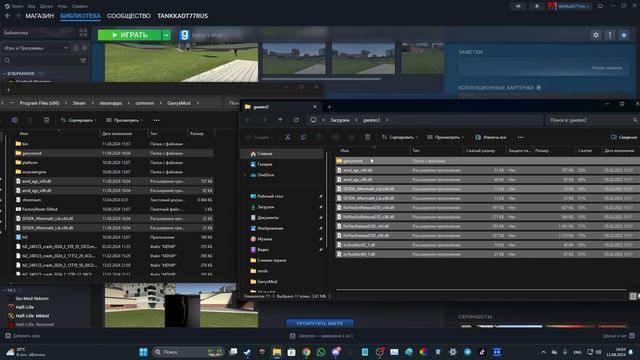Select the sourceengine folder row

point(114,172)
